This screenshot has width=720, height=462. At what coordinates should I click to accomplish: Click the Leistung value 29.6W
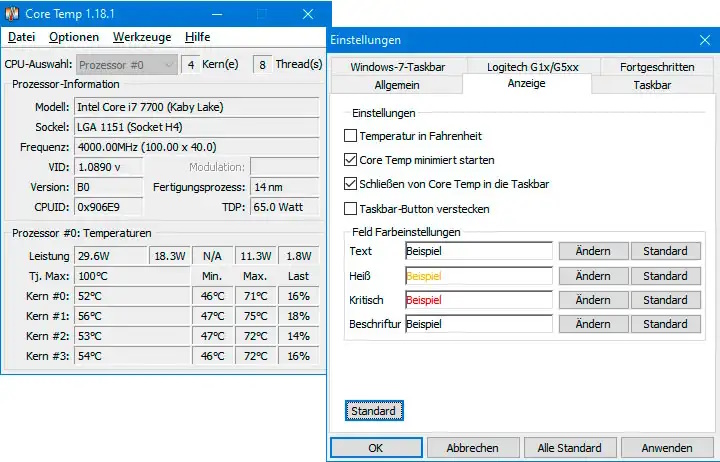(111, 256)
